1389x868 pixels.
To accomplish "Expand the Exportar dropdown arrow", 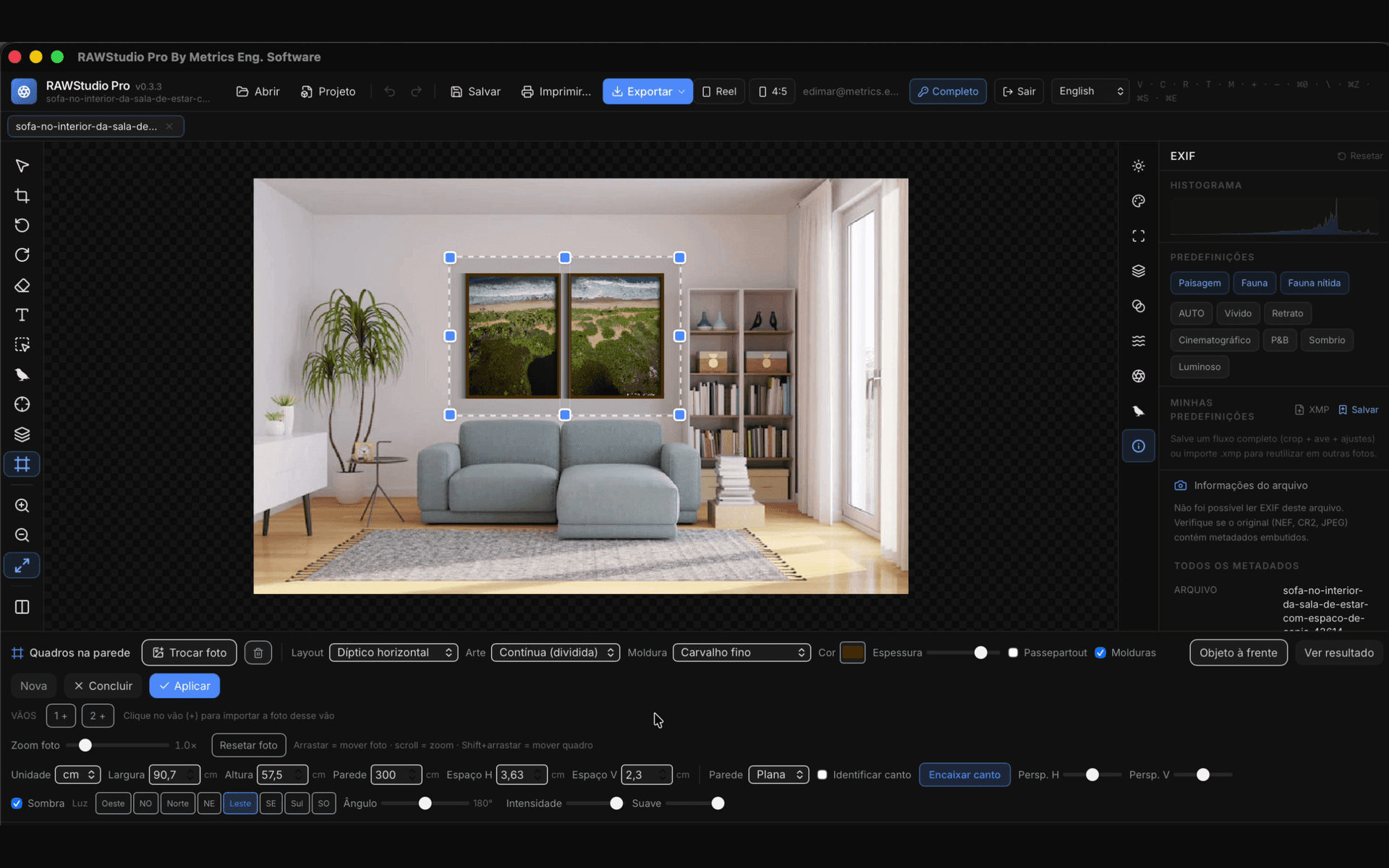I will [x=681, y=91].
